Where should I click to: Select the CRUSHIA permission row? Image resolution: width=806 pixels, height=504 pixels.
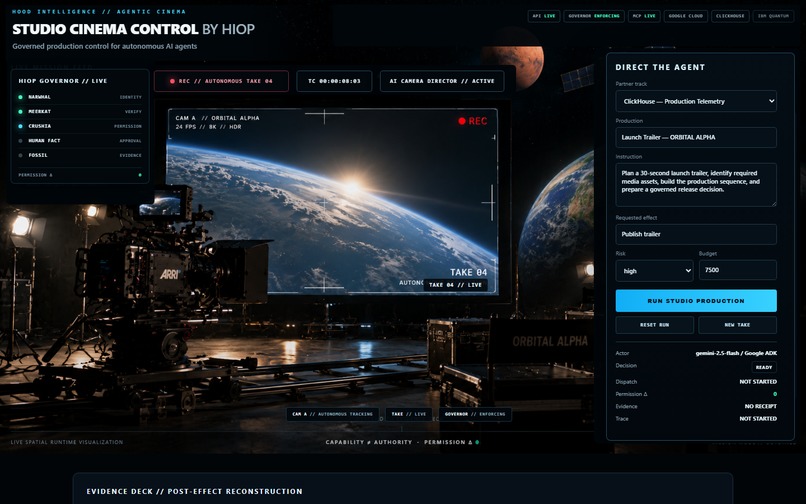pos(80,126)
